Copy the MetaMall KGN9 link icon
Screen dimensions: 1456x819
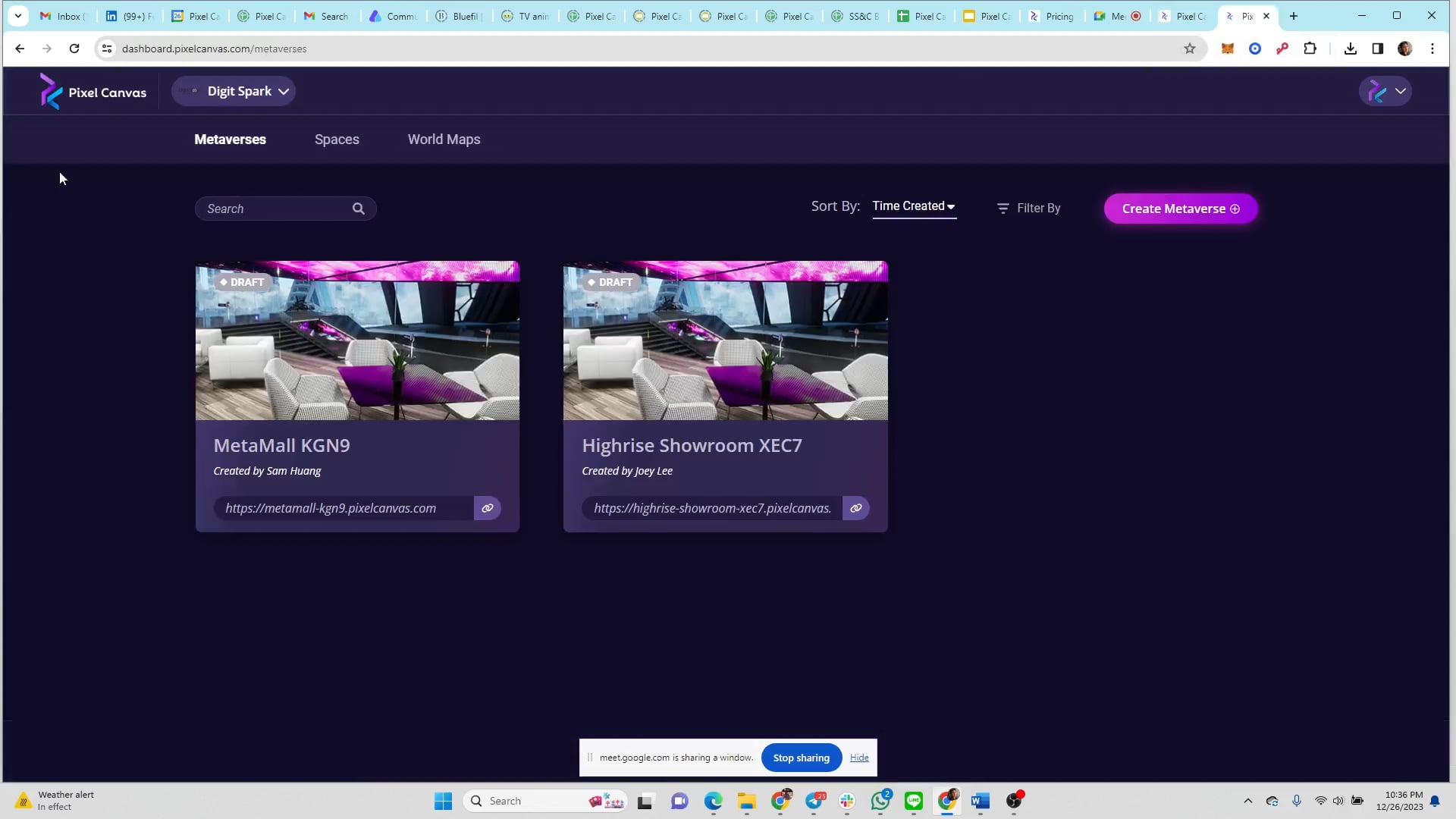(x=488, y=508)
